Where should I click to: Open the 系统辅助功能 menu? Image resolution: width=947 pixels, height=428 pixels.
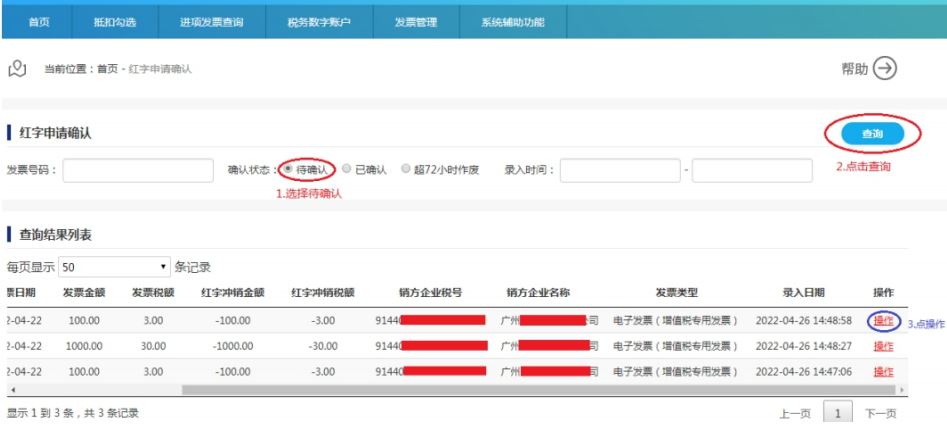[513, 23]
